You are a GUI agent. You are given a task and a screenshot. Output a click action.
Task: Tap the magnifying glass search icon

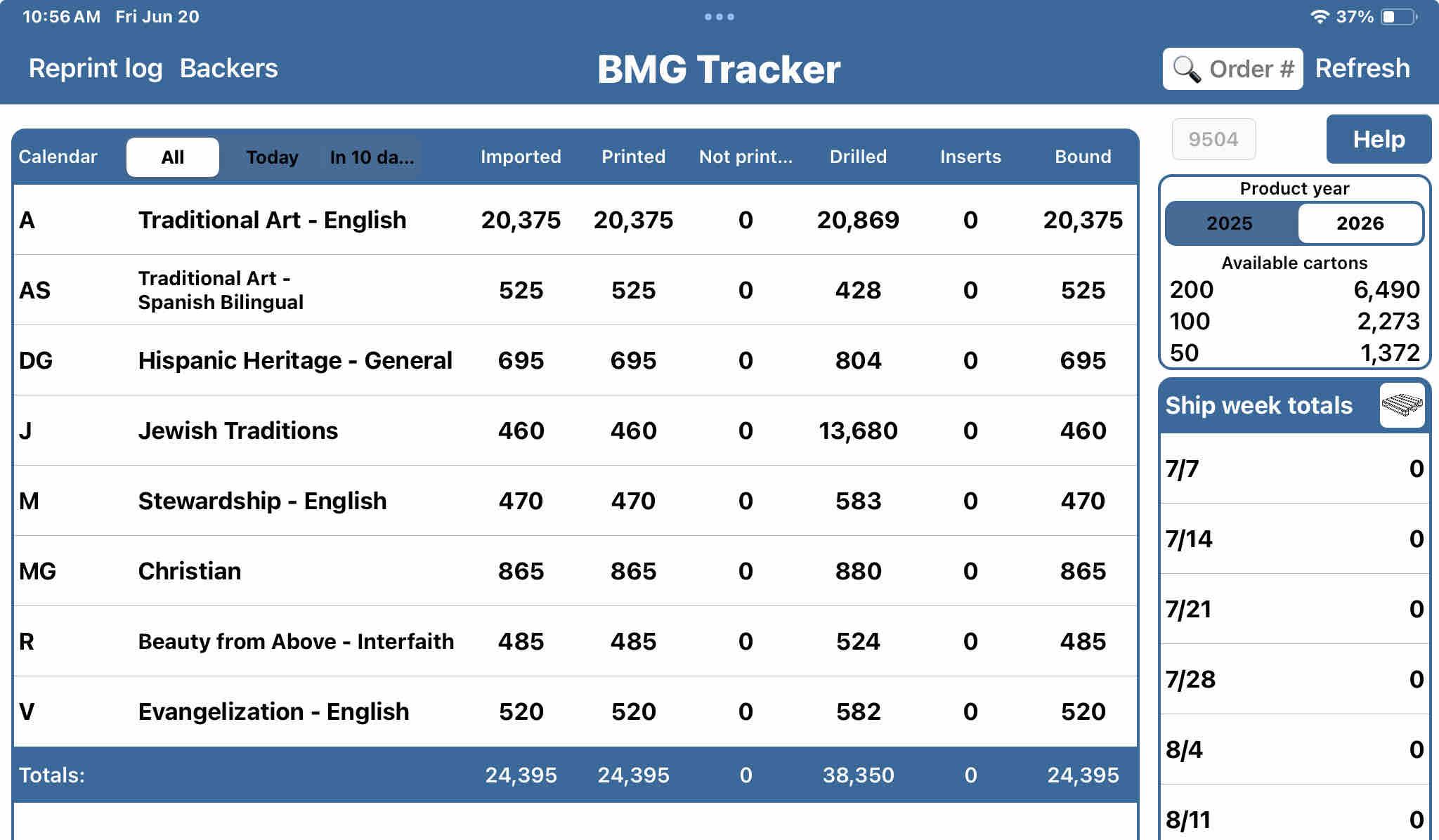click(x=1187, y=69)
